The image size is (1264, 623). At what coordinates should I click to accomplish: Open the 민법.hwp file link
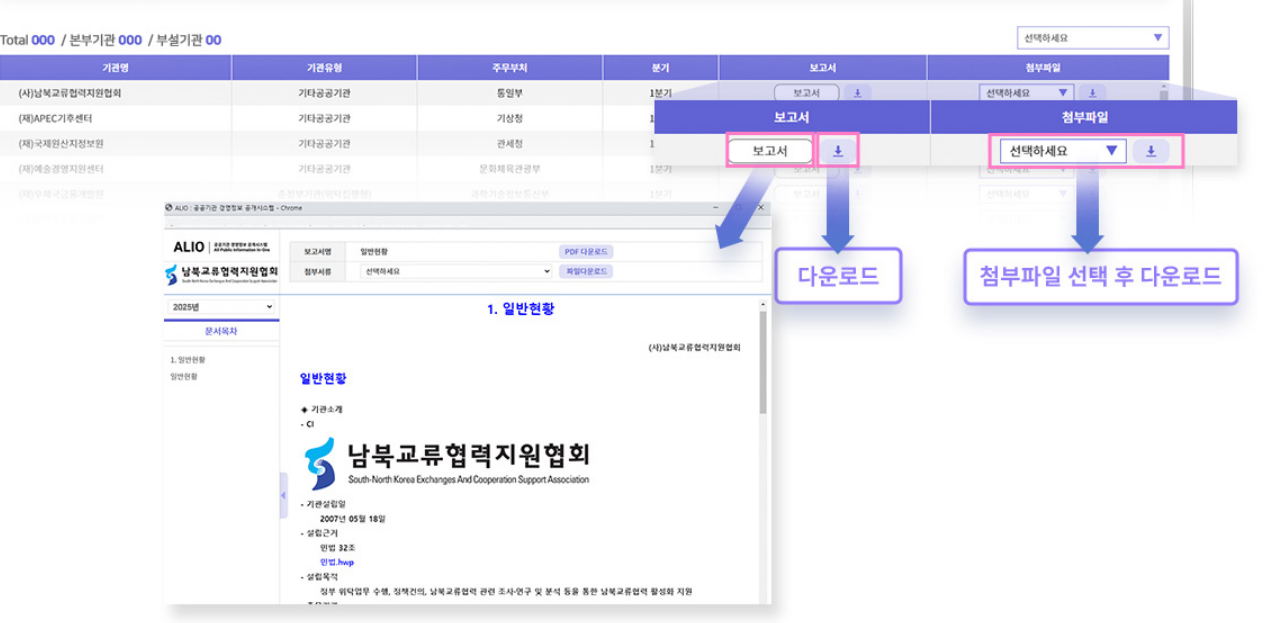[x=337, y=562]
